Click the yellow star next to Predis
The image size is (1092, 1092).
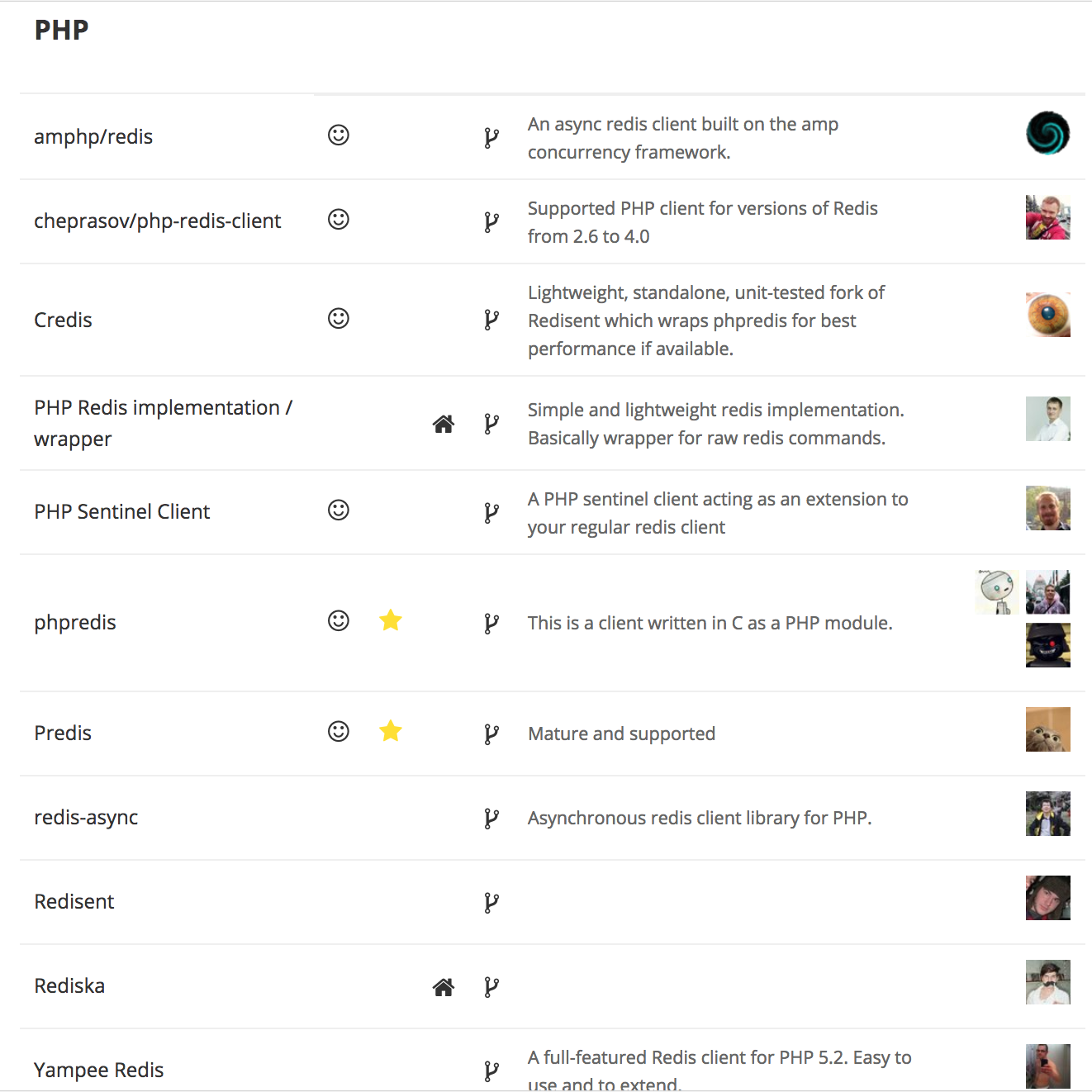[x=391, y=730]
